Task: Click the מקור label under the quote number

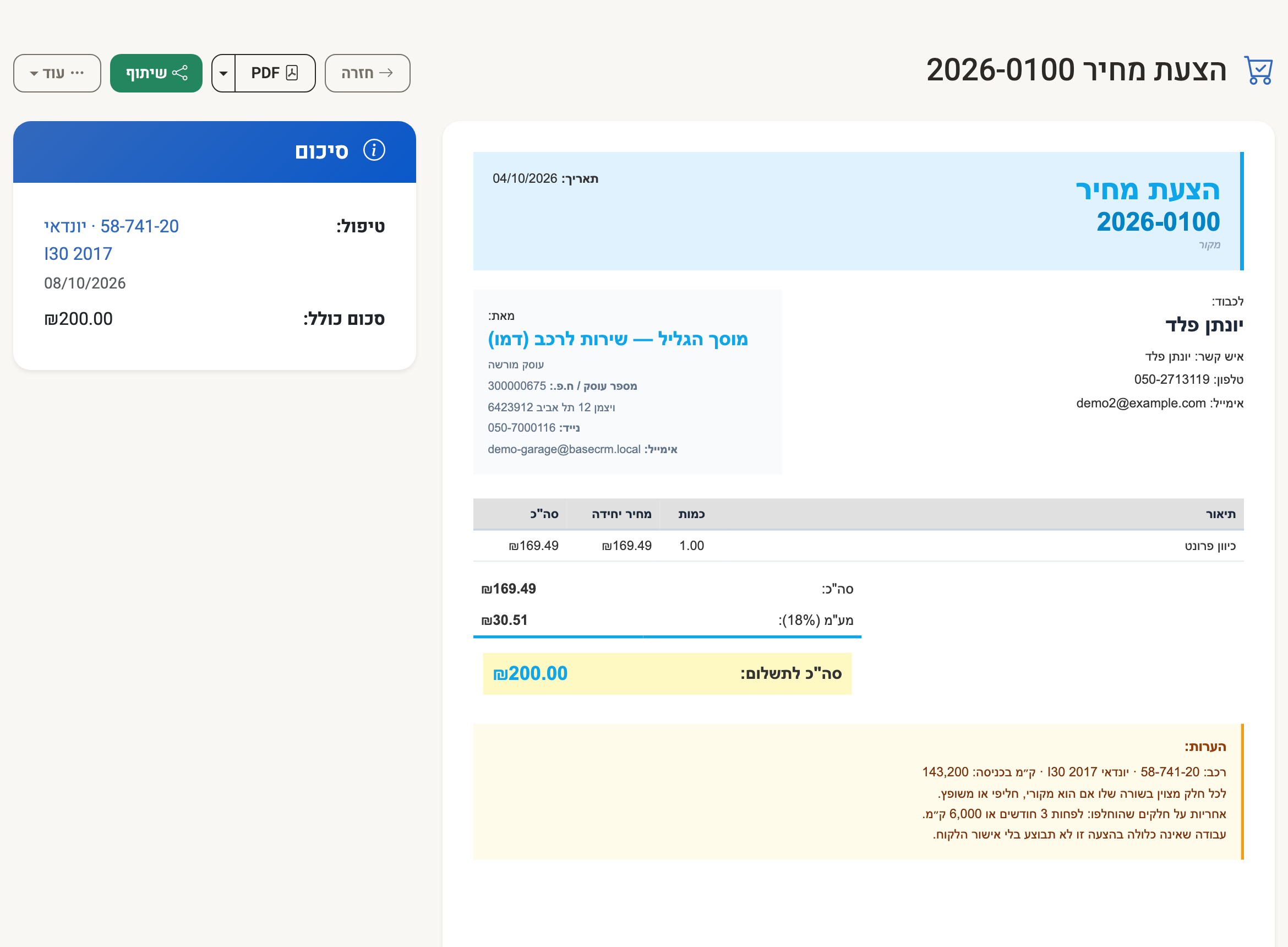Action: point(1209,245)
